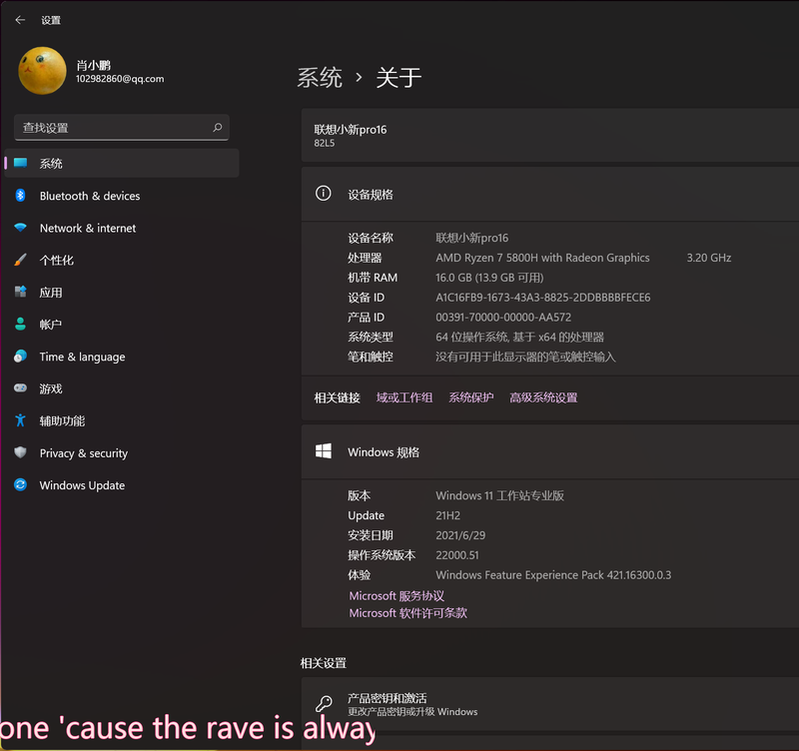Click the 系统 breadcrumb in page title

[319, 77]
